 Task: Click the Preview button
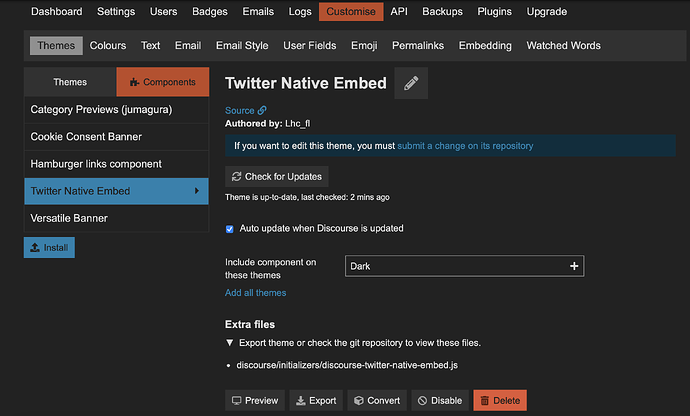click(255, 401)
